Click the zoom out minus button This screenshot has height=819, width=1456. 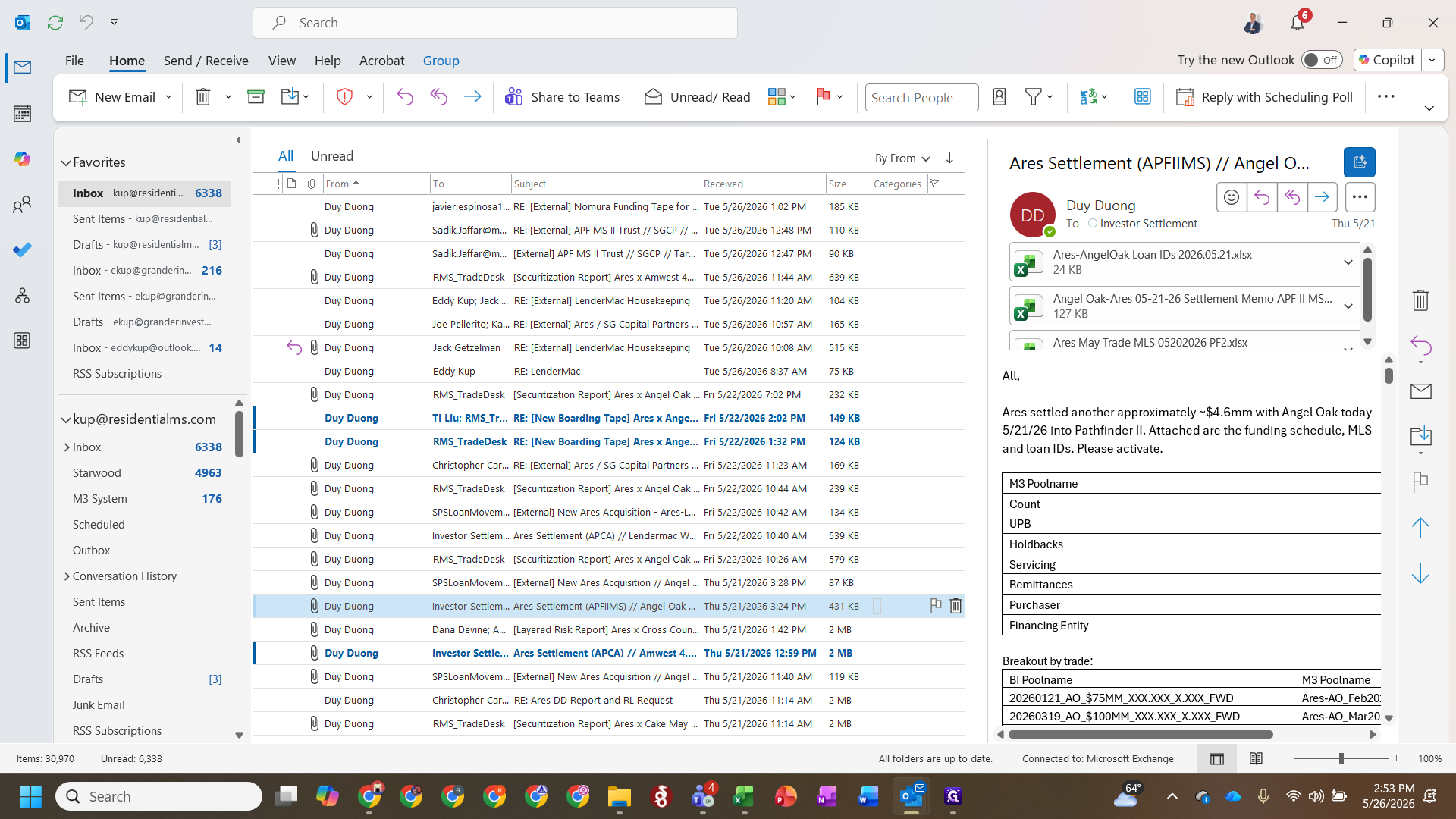coord(1285,758)
